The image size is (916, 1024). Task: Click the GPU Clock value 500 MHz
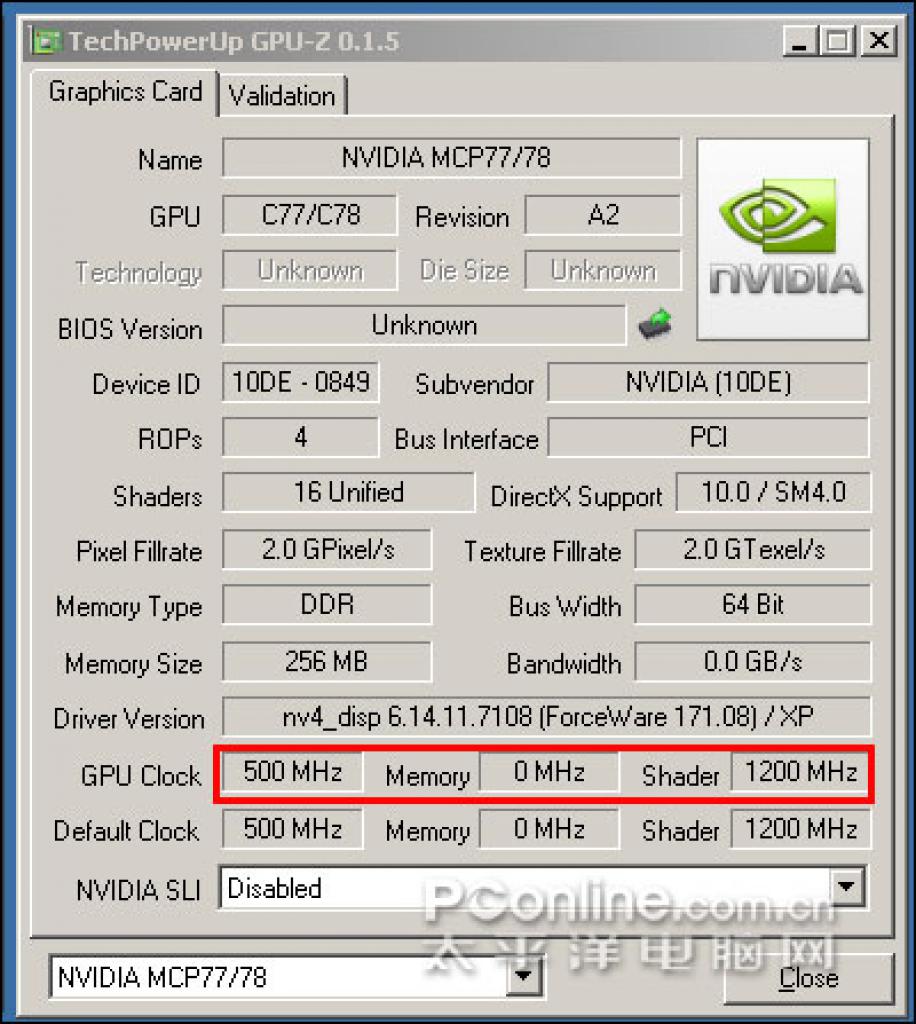(x=292, y=772)
